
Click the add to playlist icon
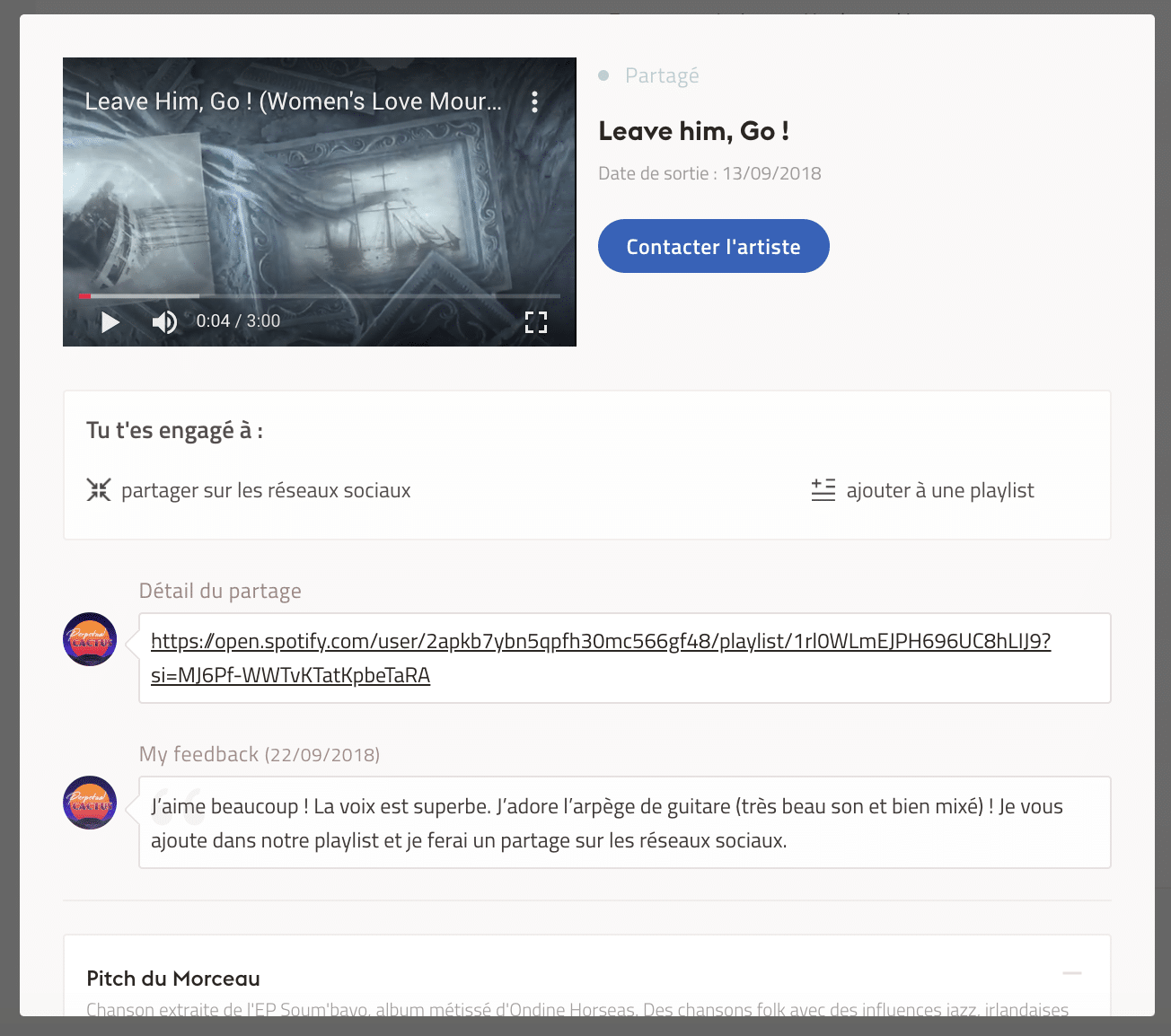click(823, 490)
